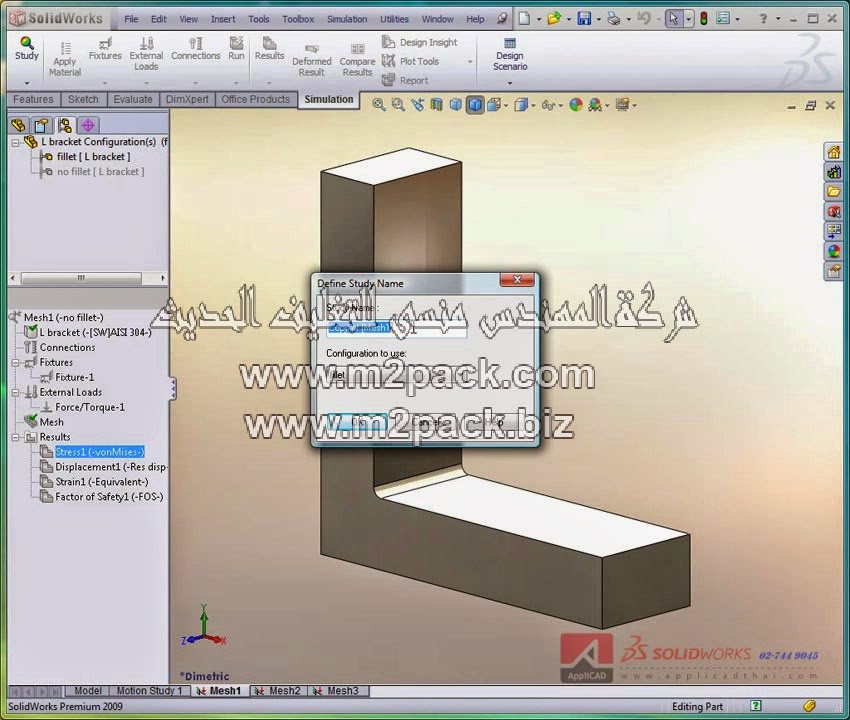This screenshot has height=720, width=850.
Task: Create a new document icon
Action: 524,19
